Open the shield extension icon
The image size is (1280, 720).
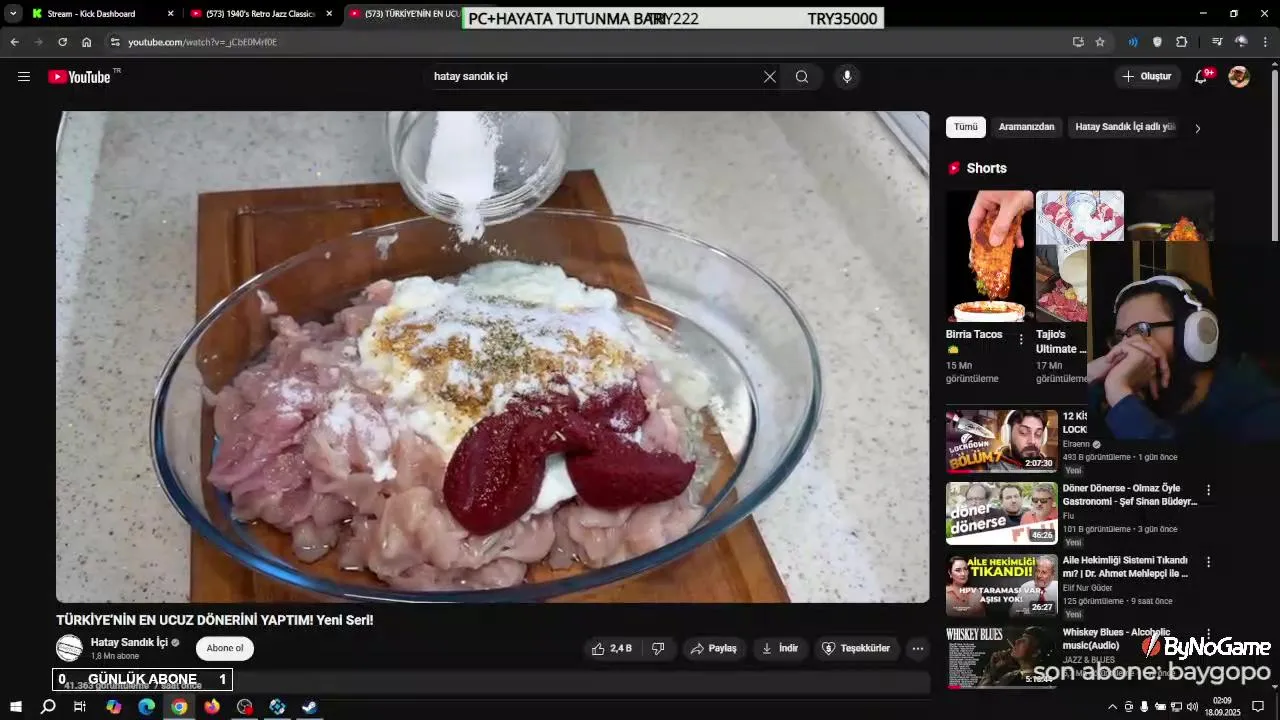1158,42
